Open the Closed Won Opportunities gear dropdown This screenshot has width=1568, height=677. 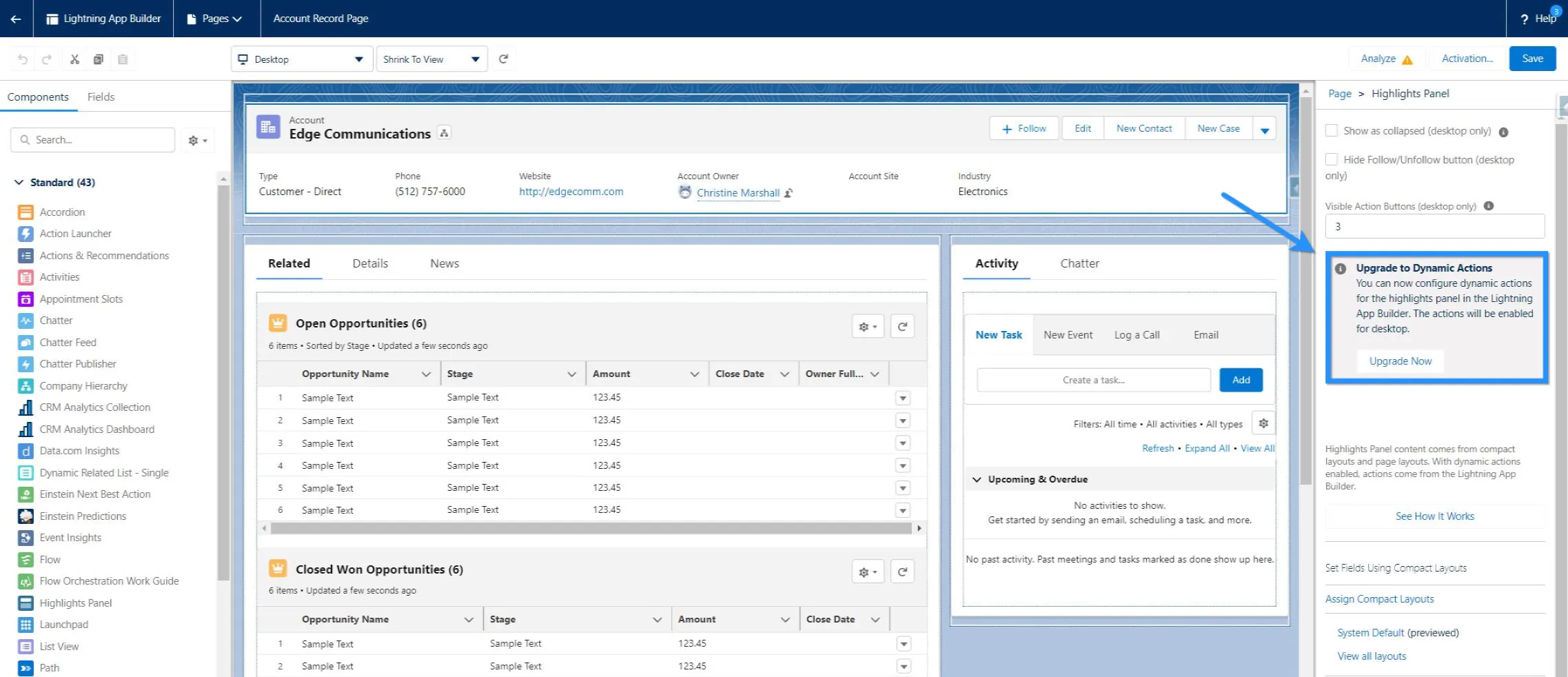click(868, 572)
